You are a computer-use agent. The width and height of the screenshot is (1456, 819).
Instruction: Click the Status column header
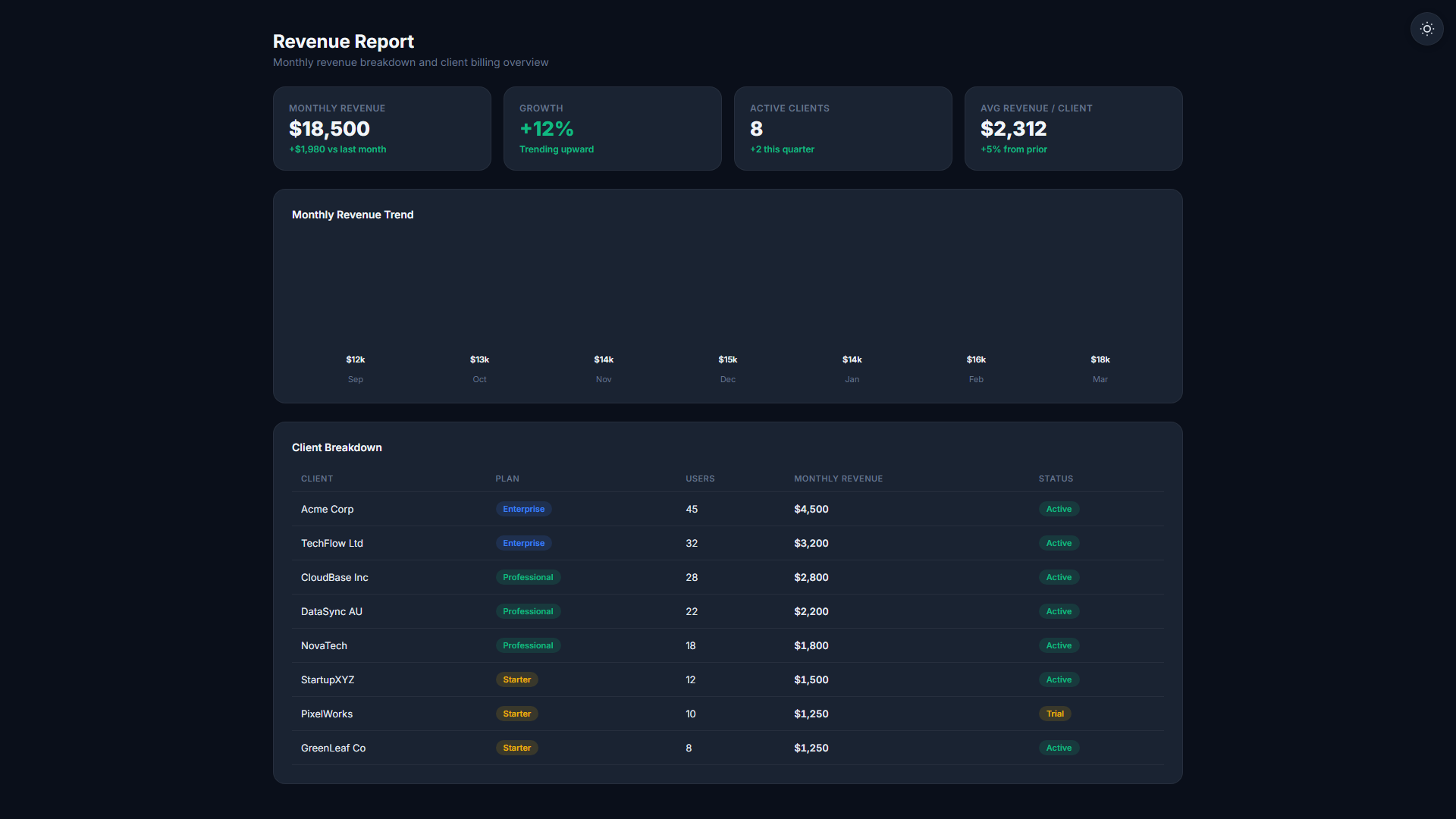point(1056,479)
